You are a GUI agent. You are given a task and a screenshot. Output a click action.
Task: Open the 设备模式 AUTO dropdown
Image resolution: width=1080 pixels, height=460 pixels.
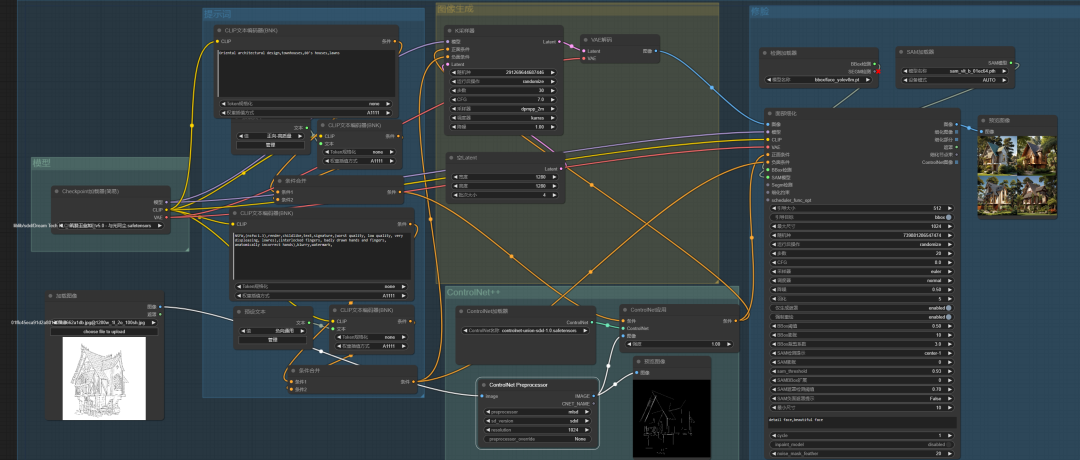(x=955, y=79)
